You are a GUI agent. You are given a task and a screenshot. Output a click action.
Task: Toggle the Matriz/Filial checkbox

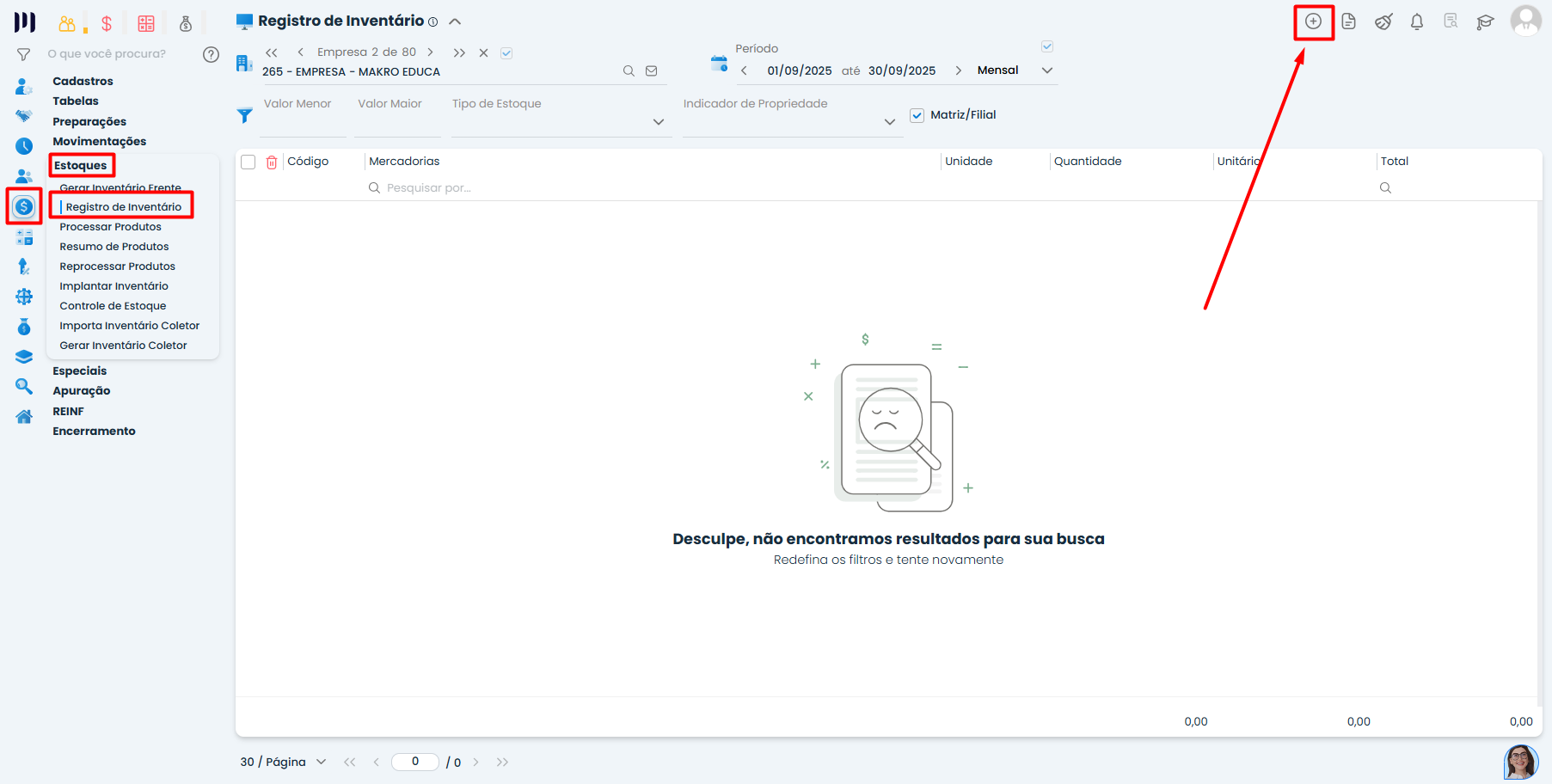[917, 115]
